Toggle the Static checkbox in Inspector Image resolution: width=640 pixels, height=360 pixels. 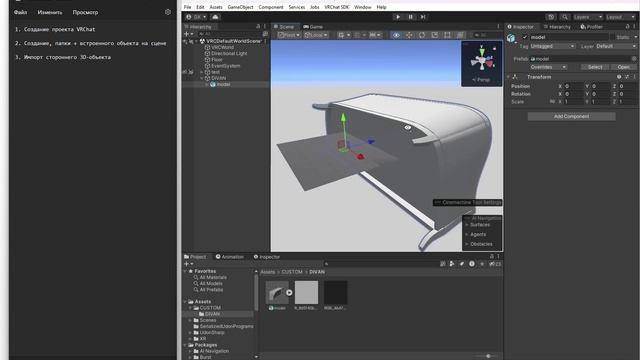(612, 37)
